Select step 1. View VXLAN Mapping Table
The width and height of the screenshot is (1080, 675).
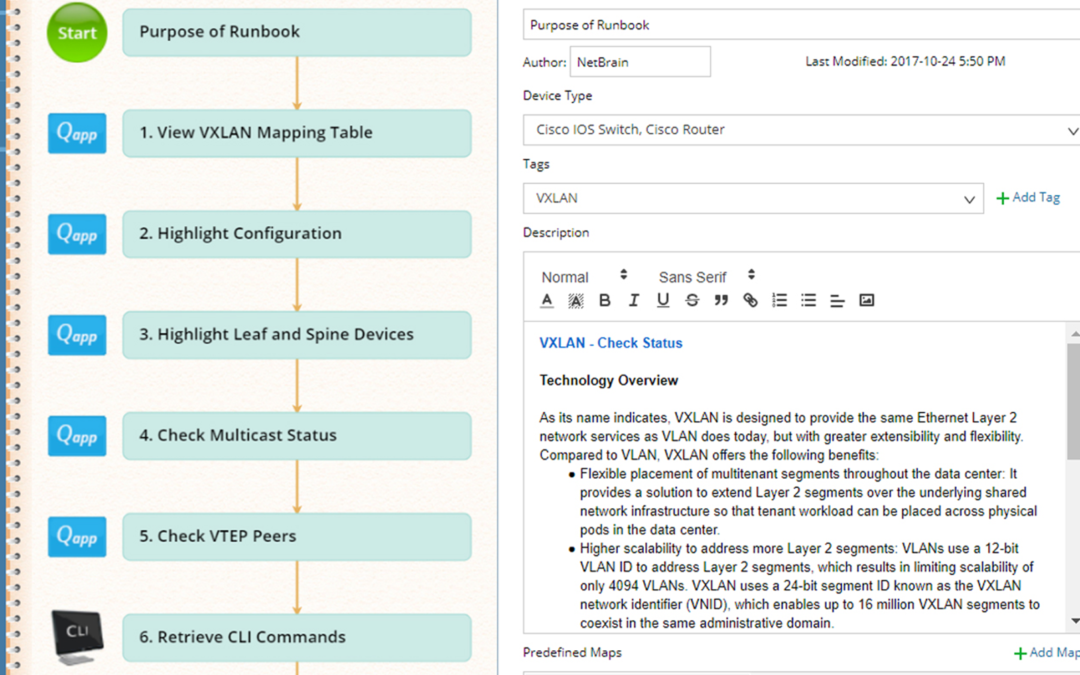tap(297, 133)
